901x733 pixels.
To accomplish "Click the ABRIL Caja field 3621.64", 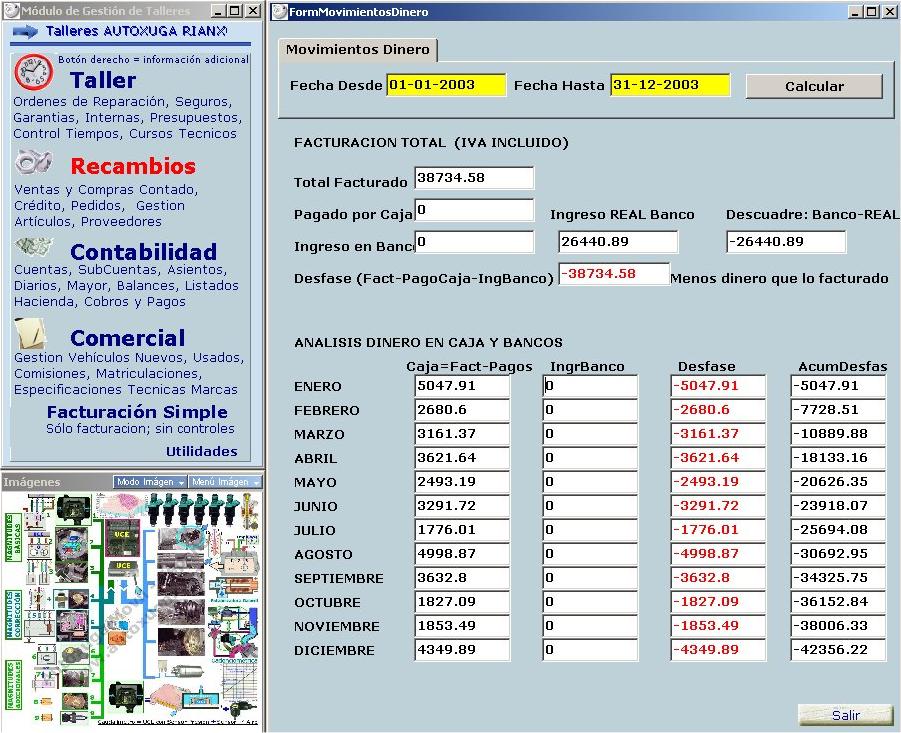I will click(462, 458).
